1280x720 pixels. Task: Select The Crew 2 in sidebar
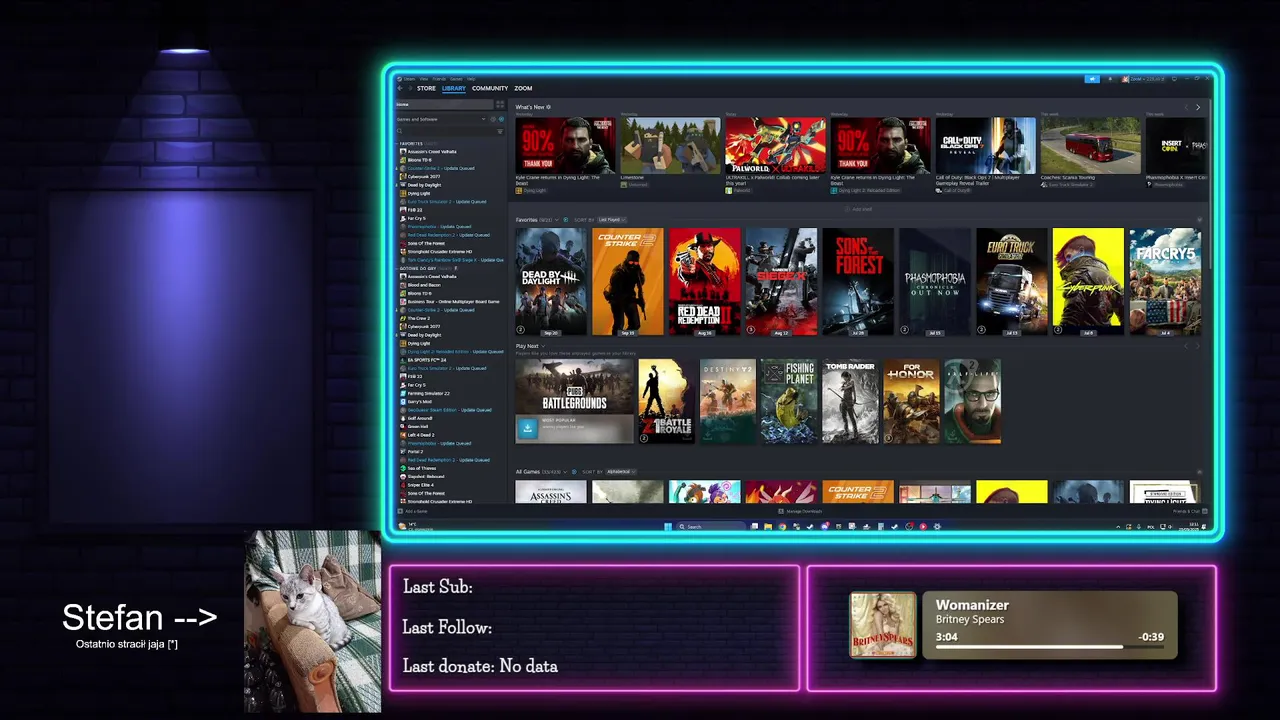coord(418,318)
